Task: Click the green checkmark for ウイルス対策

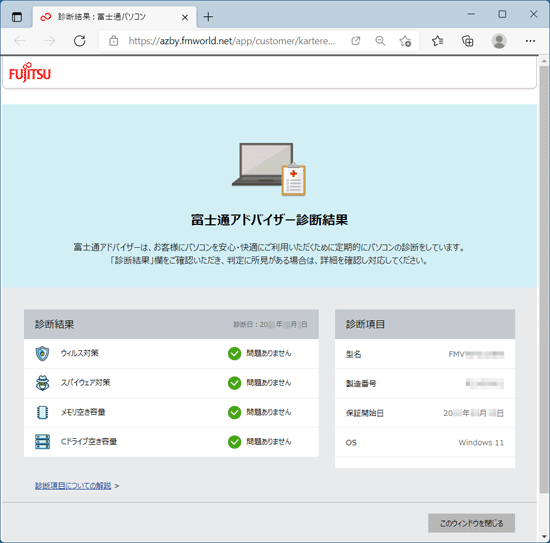Action: tap(234, 354)
